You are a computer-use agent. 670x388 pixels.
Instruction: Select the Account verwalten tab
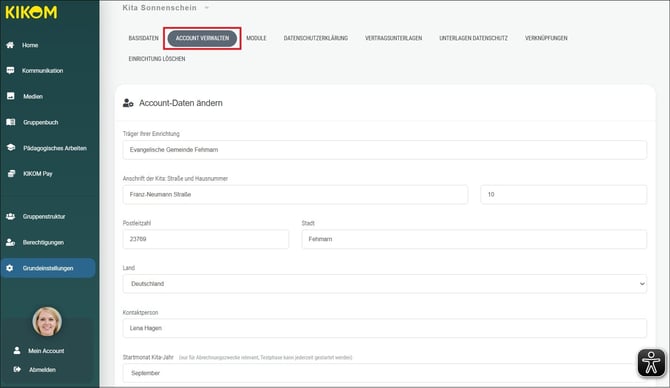click(x=202, y=38)
